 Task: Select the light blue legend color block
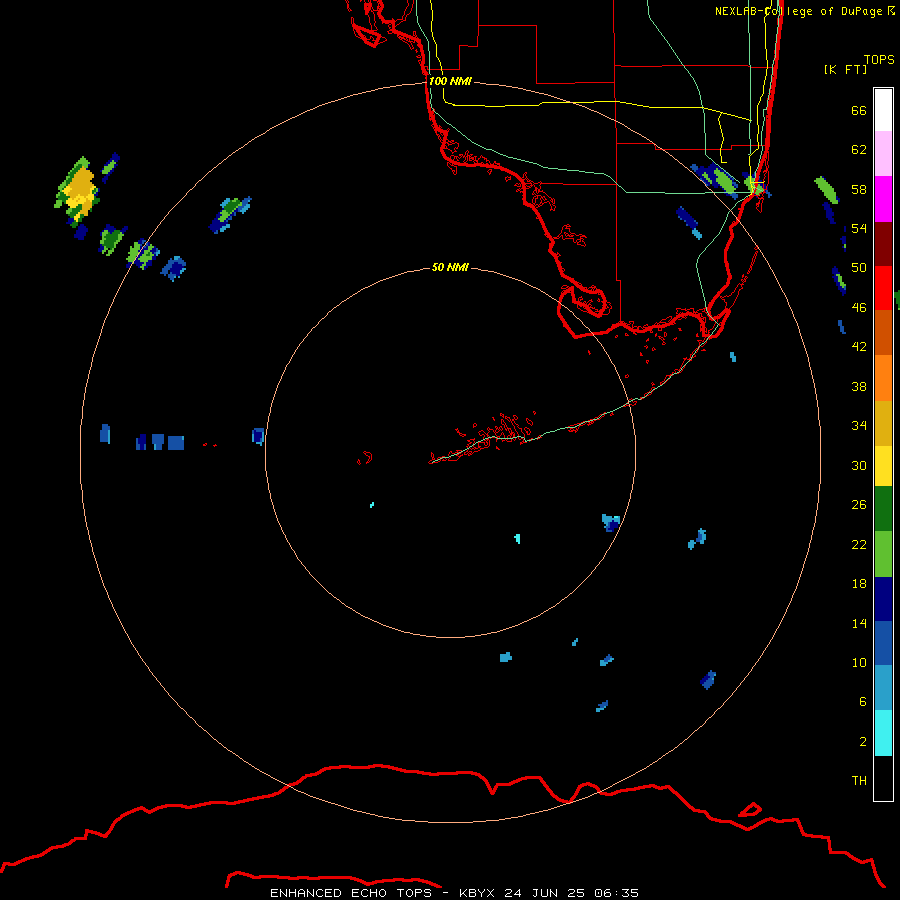point(883,688)
